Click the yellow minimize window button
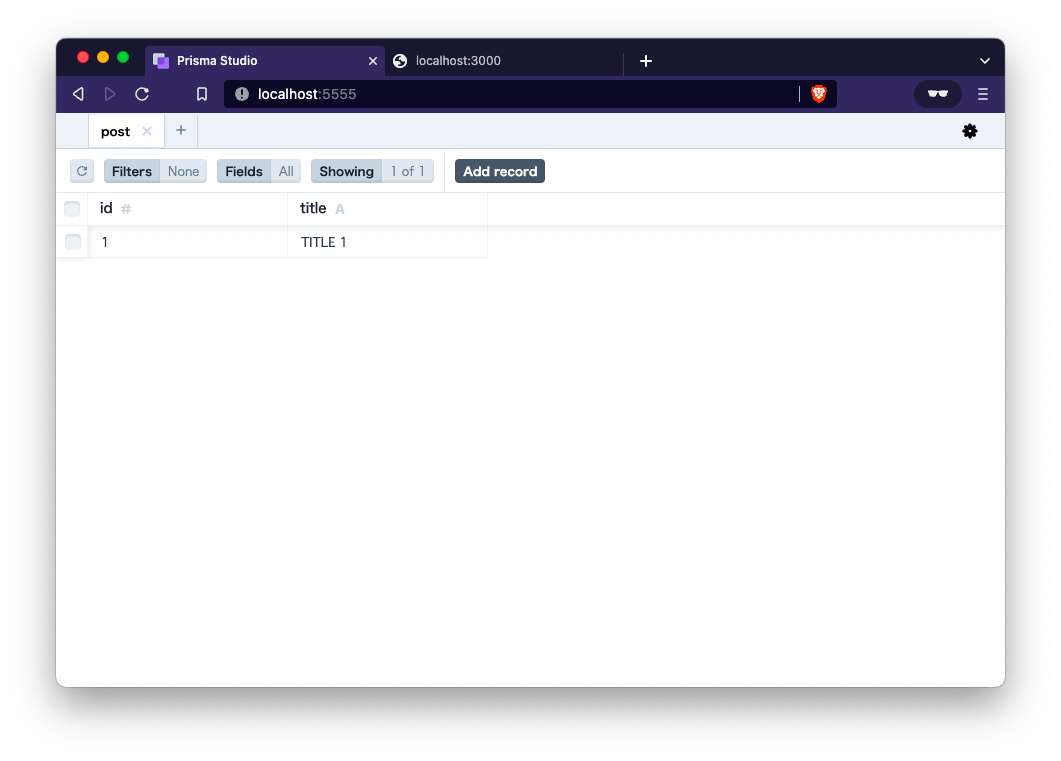The image size is (1061, 761). click(x=103, y=57)
